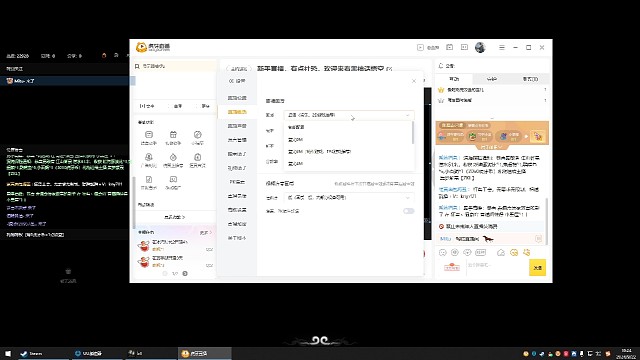Open the second dropdown under the lower section
The height and width of the screenshot is (360, 640).
(x=349, y=198)
